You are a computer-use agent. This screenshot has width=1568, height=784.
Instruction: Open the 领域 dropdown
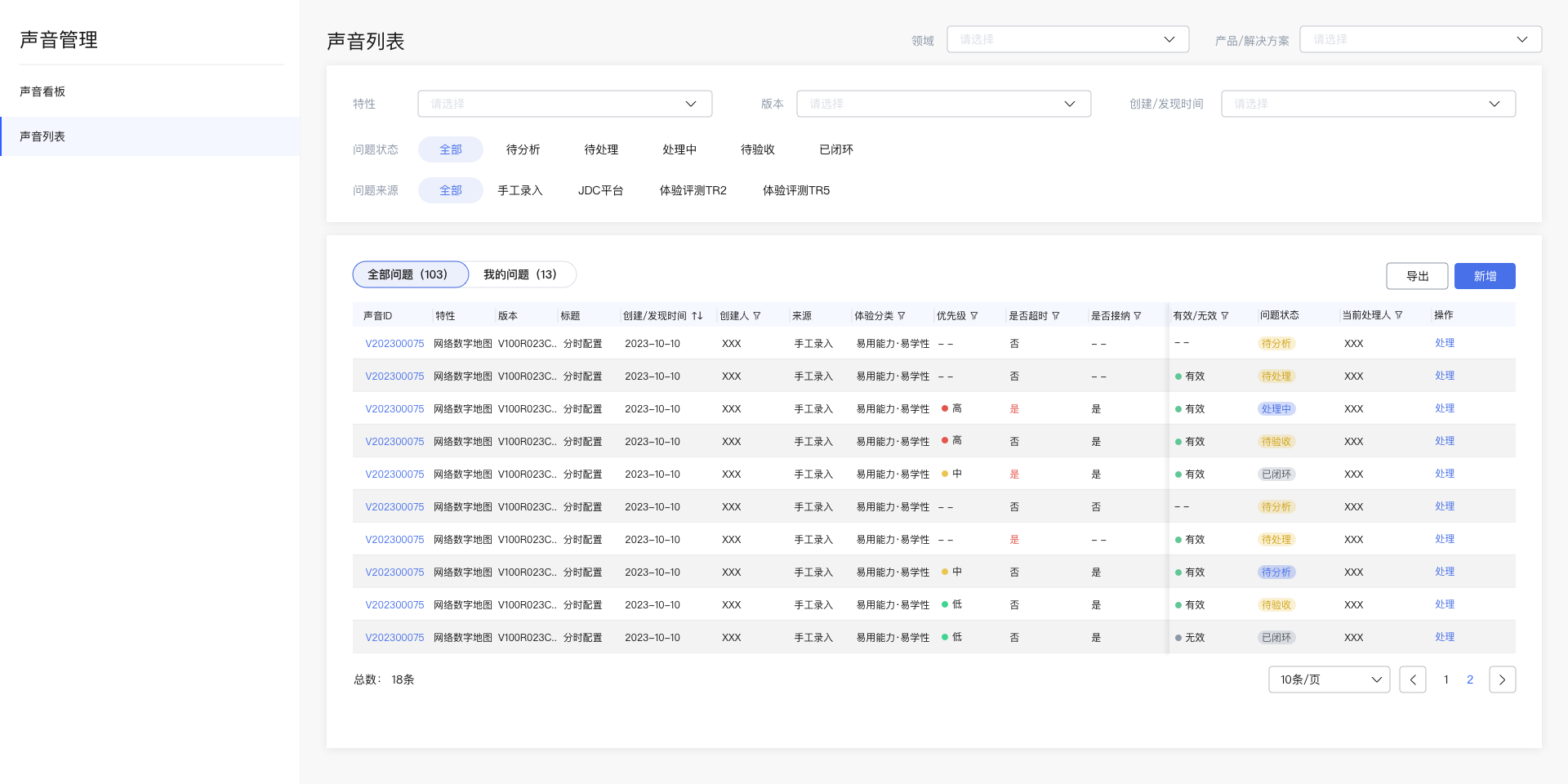point(1068,39)
